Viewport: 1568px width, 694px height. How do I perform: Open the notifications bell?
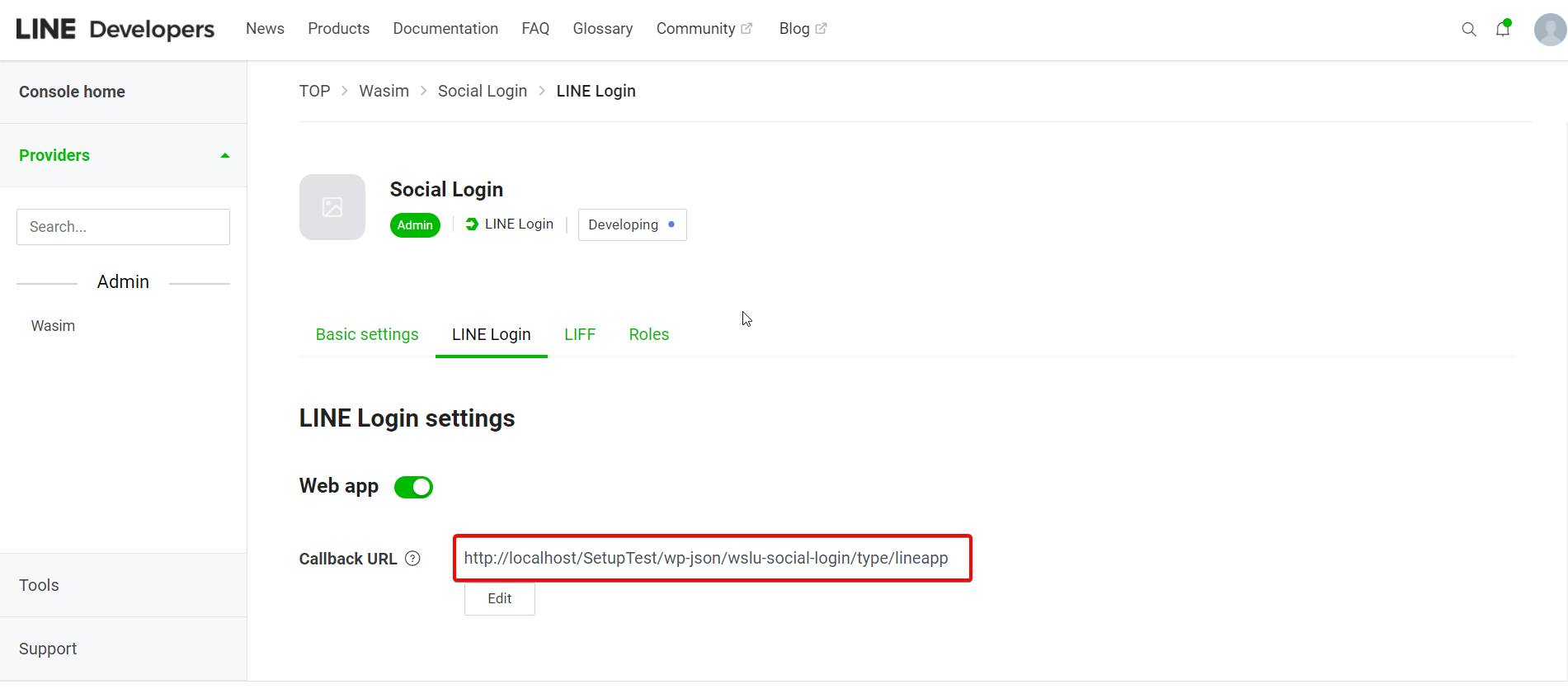(x=1503, y=29)
